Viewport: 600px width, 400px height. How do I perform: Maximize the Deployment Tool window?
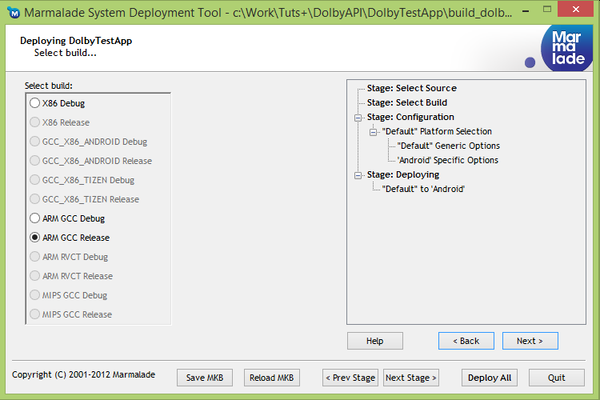[547, 9]
